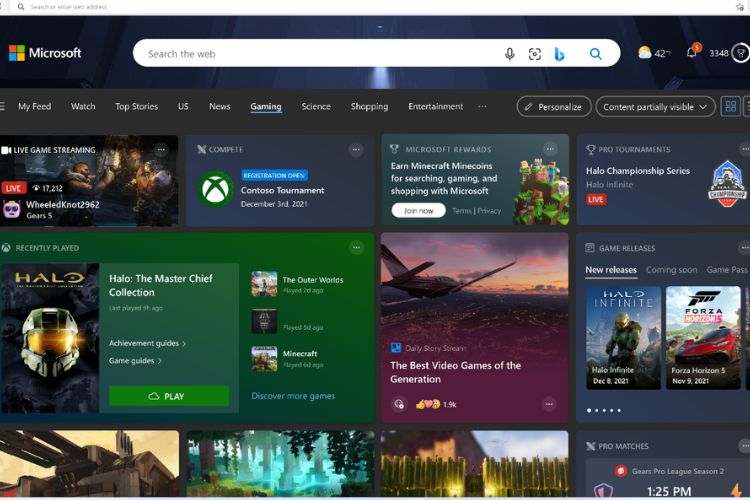The image size is (750, 500).
Task: Open The Outer Worlds recently played item
Action: pyautogui.click(x=298, y=284)
